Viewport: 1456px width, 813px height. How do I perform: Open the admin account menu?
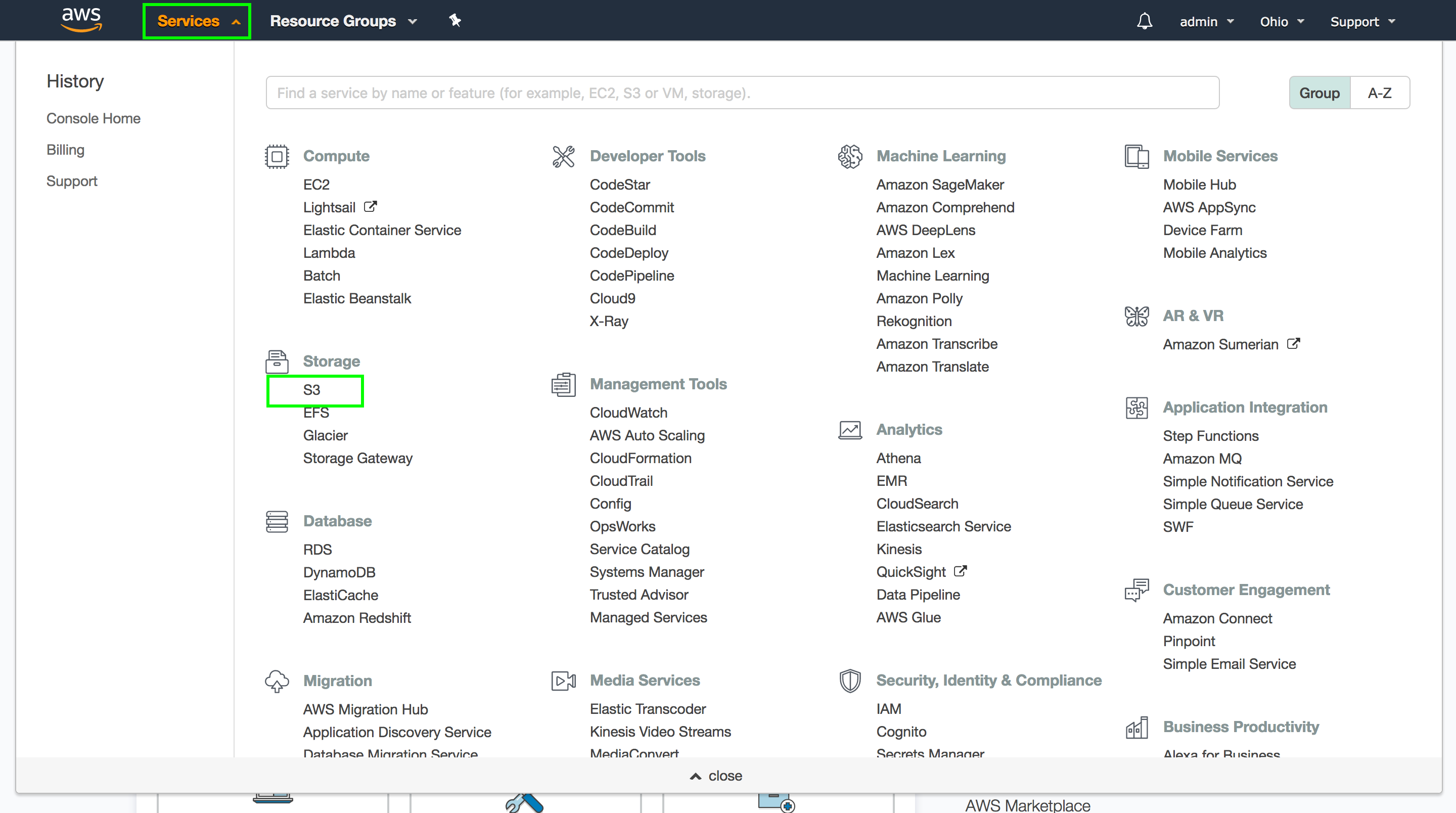pyautogui.click(x=1206, y=21)
